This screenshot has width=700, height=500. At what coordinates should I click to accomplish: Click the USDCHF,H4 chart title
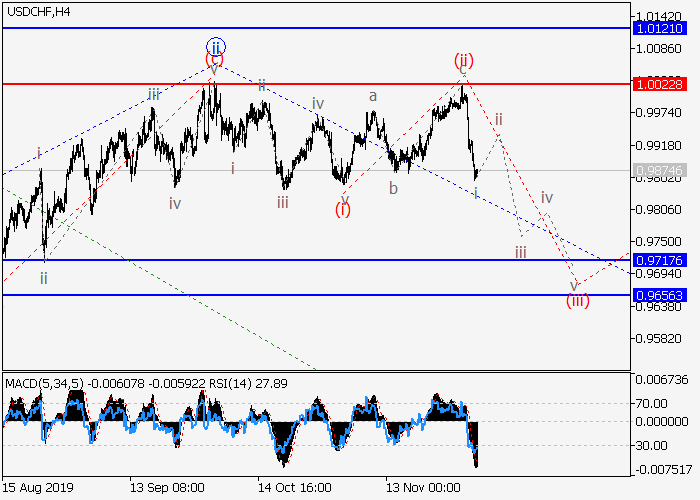tap(37, 12)
